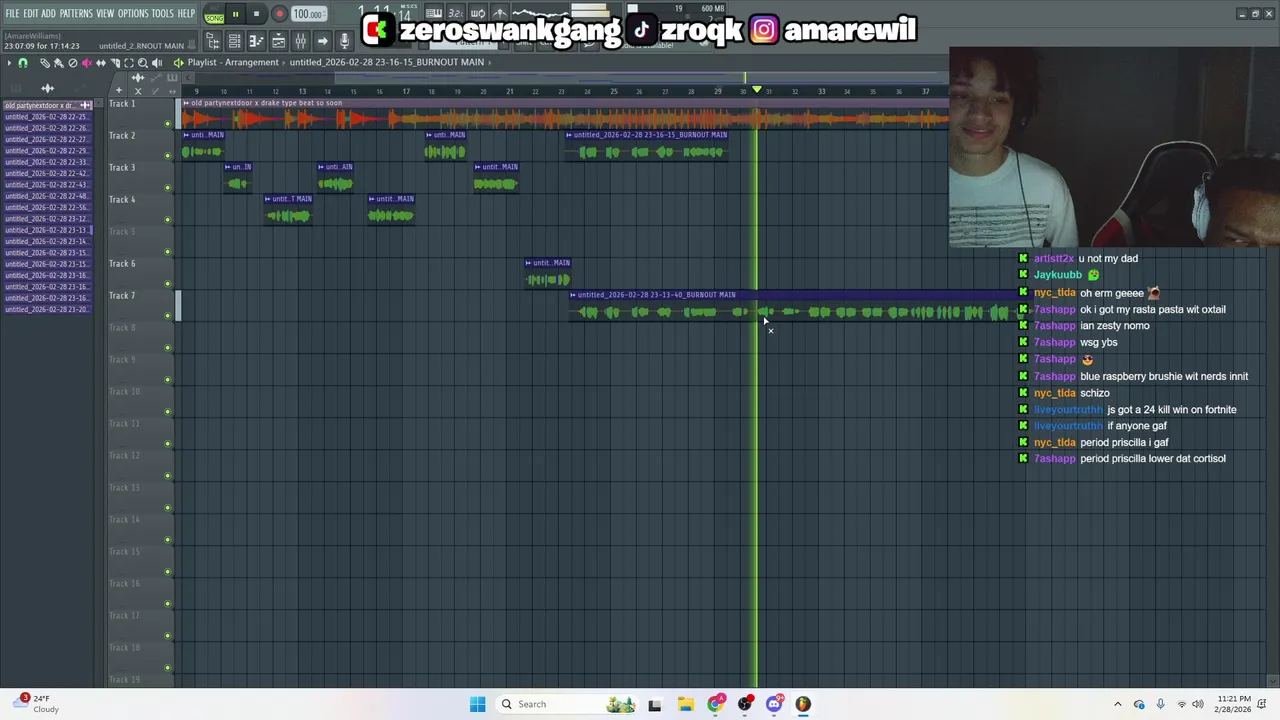1280x720 pixels.
Task: Select Track 6 header label
Action: click(x=122, y=264)
